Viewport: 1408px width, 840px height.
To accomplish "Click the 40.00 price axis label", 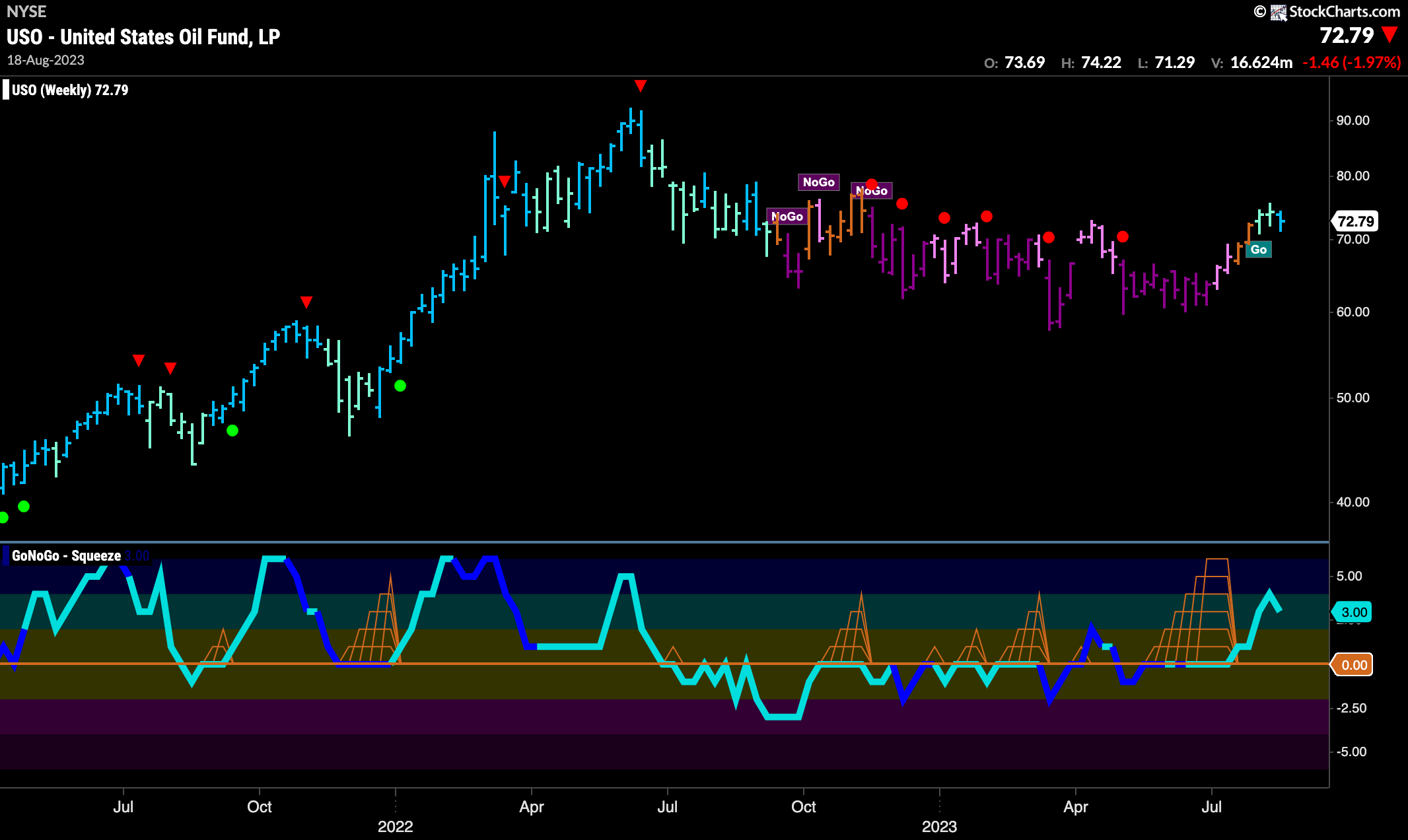I will [x=1353, y=503].
